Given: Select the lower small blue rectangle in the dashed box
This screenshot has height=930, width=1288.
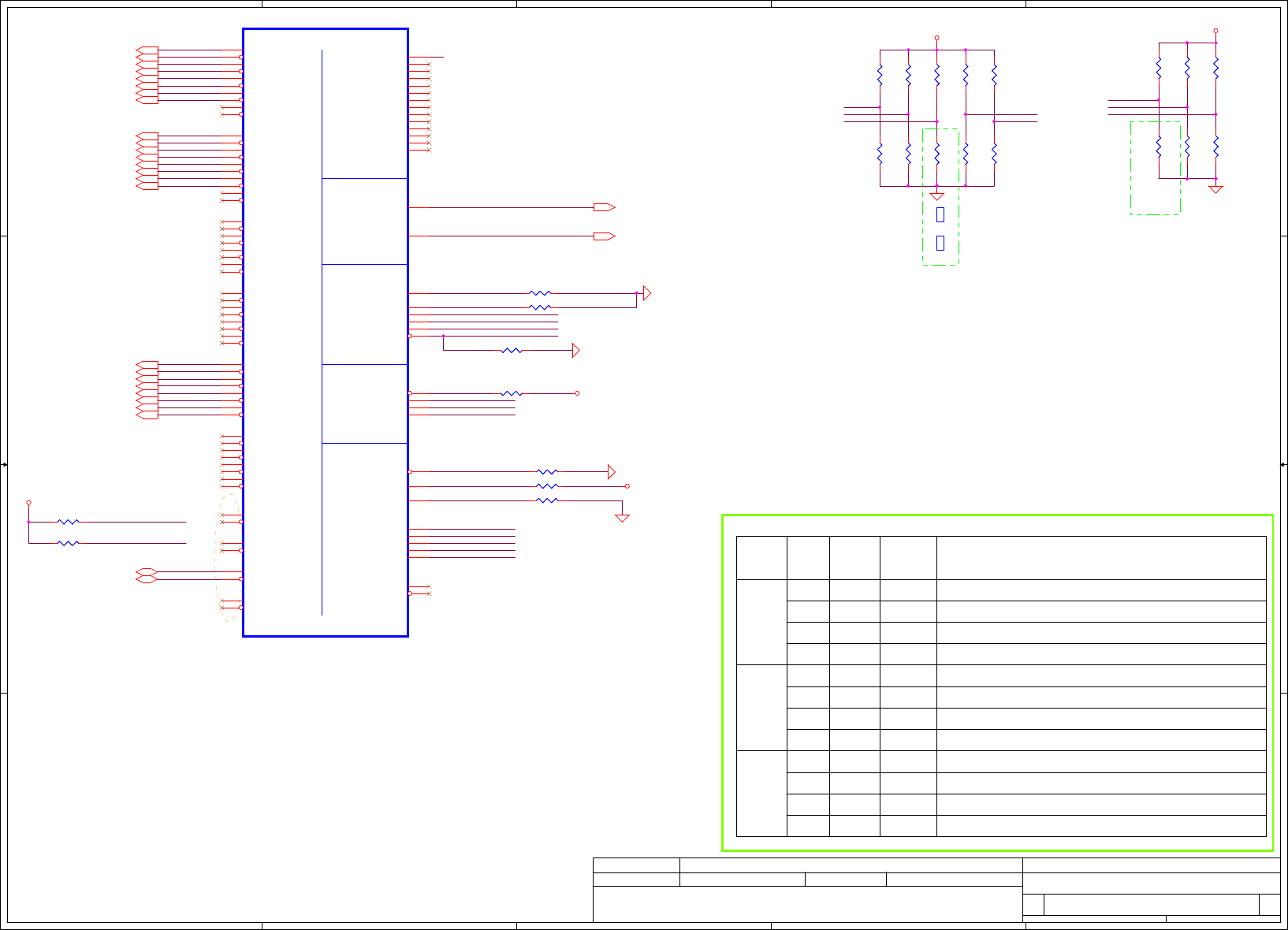Looking at the screenshot, I should click(x=940, y=243).
